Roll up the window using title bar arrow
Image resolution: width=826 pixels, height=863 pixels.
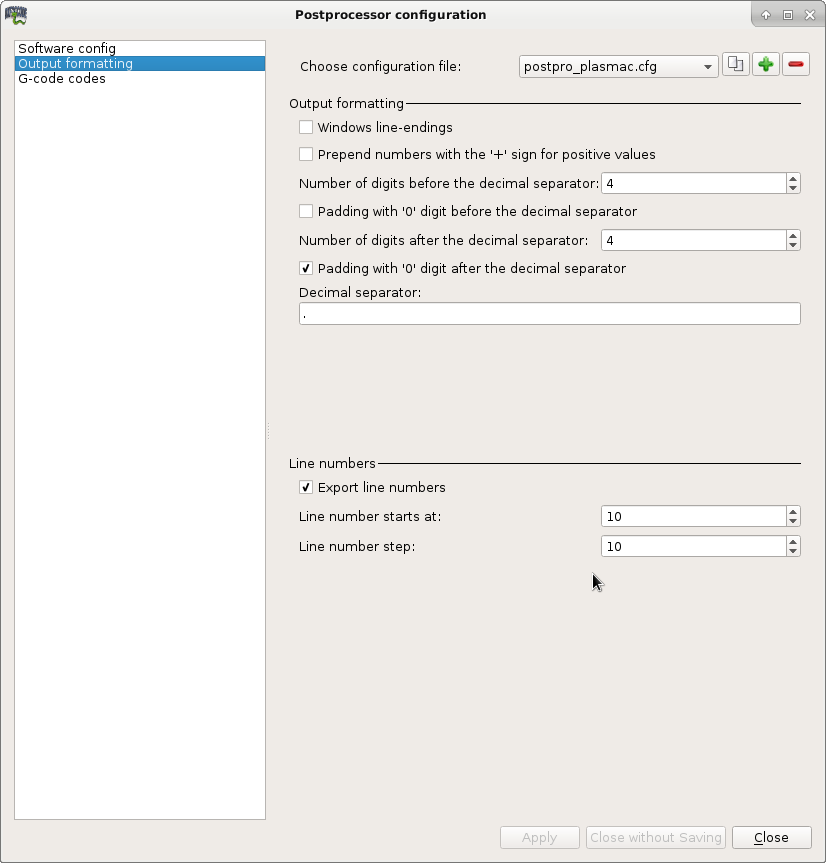[765, 15]
